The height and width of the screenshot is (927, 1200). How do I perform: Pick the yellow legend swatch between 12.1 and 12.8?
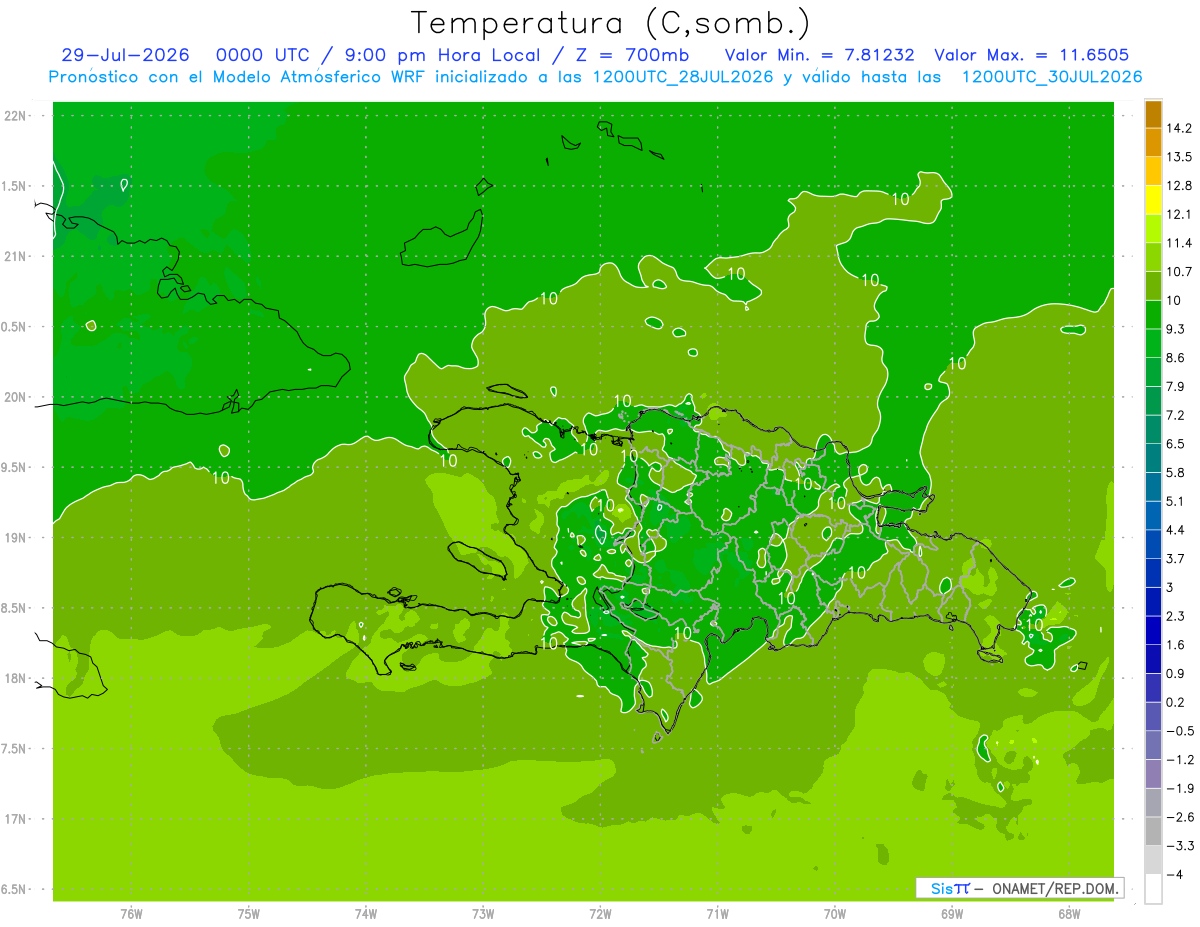tap(1153, 200)
